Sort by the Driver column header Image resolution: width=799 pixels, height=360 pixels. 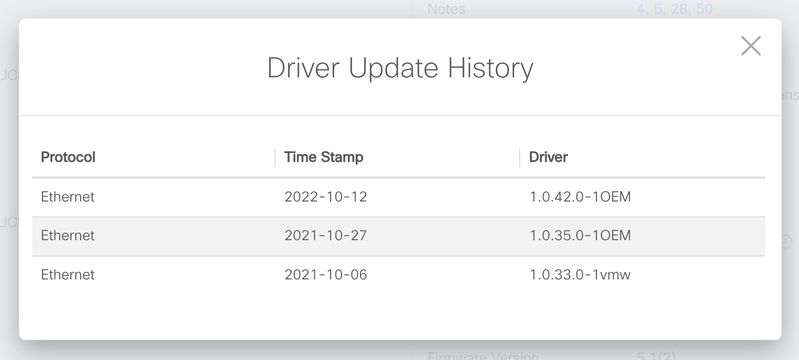point(548,157)
